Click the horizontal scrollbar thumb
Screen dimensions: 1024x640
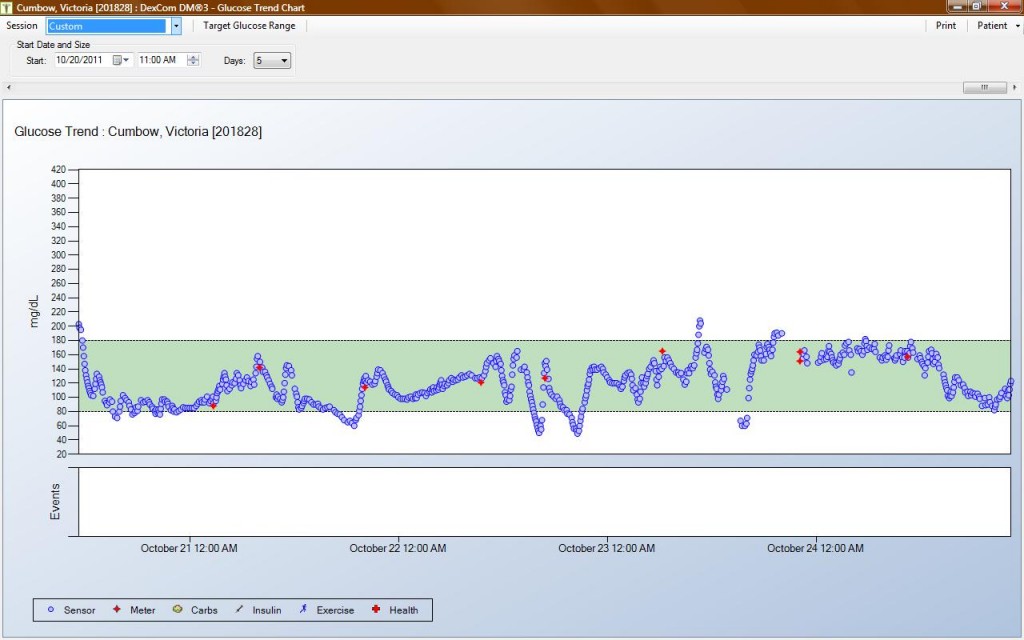pos(984,87)
